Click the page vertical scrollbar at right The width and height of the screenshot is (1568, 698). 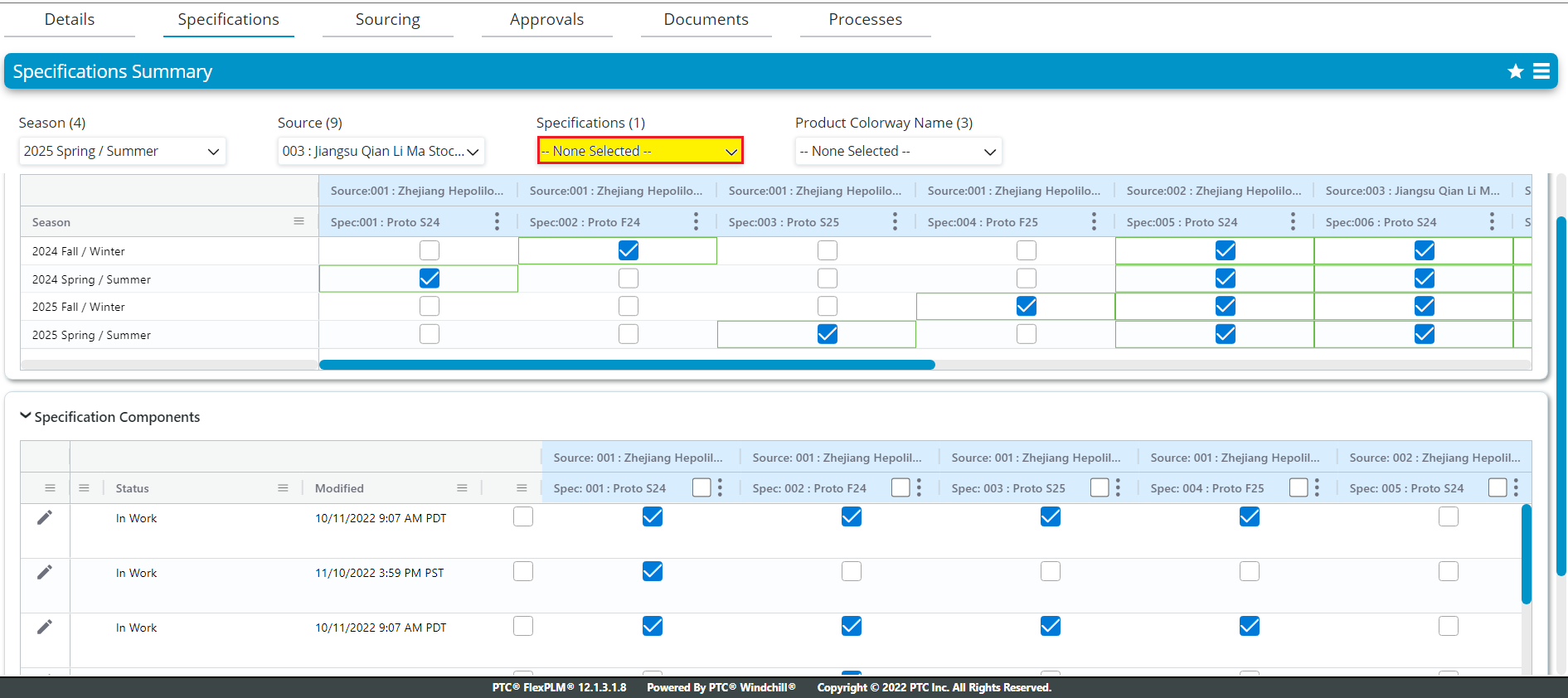click(1561, 396)
